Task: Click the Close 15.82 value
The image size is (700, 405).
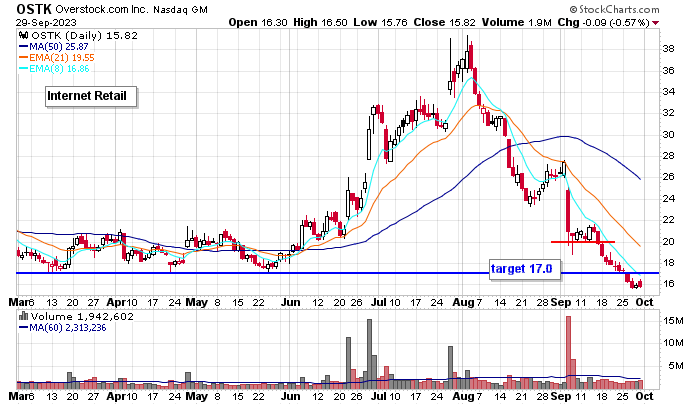Action: click(444, 22)
